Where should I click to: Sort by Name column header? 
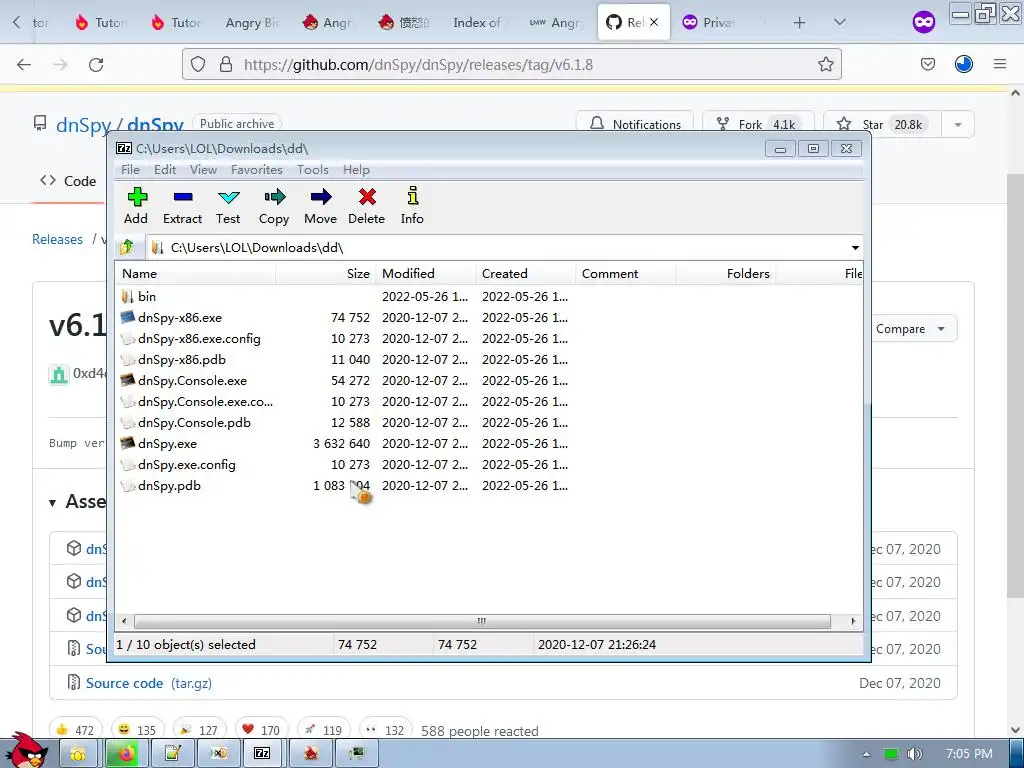click(196, 274)
